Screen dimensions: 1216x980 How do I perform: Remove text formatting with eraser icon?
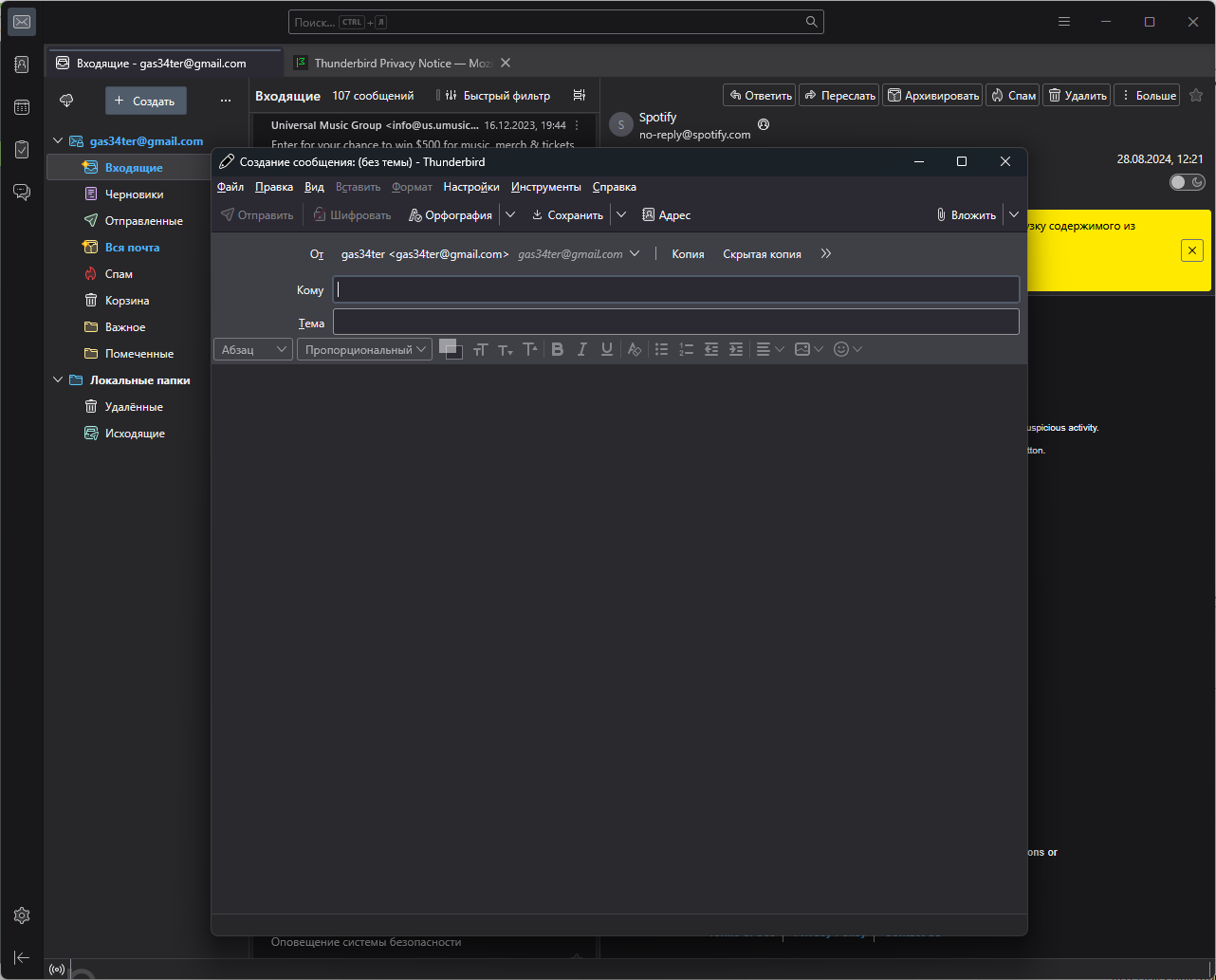[x=635, y=349]
